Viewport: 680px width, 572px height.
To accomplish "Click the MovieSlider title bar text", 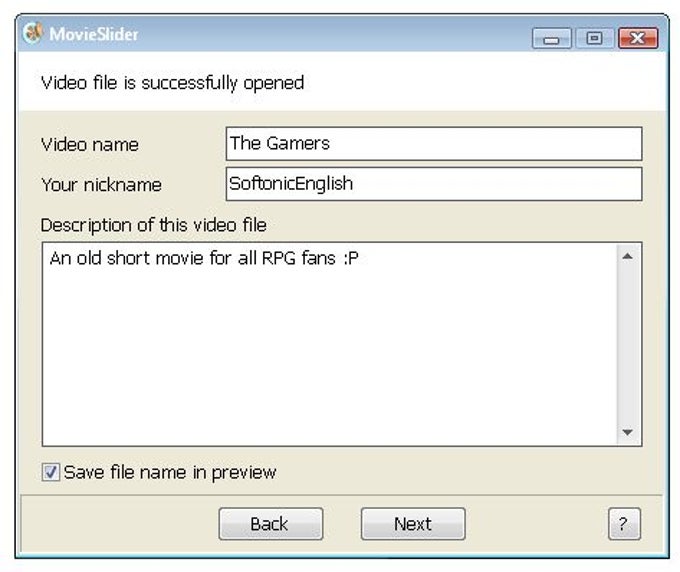I will click(95, 35).
